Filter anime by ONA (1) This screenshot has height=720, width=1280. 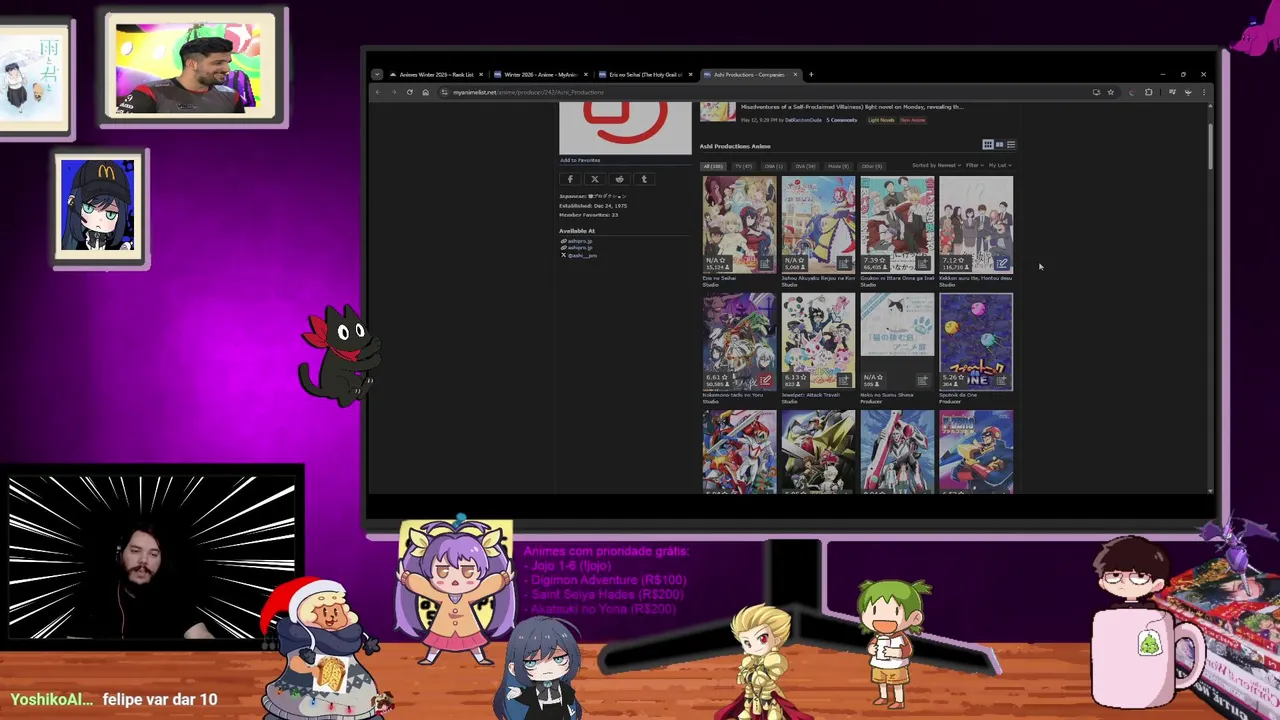click(x=774, y=166)
